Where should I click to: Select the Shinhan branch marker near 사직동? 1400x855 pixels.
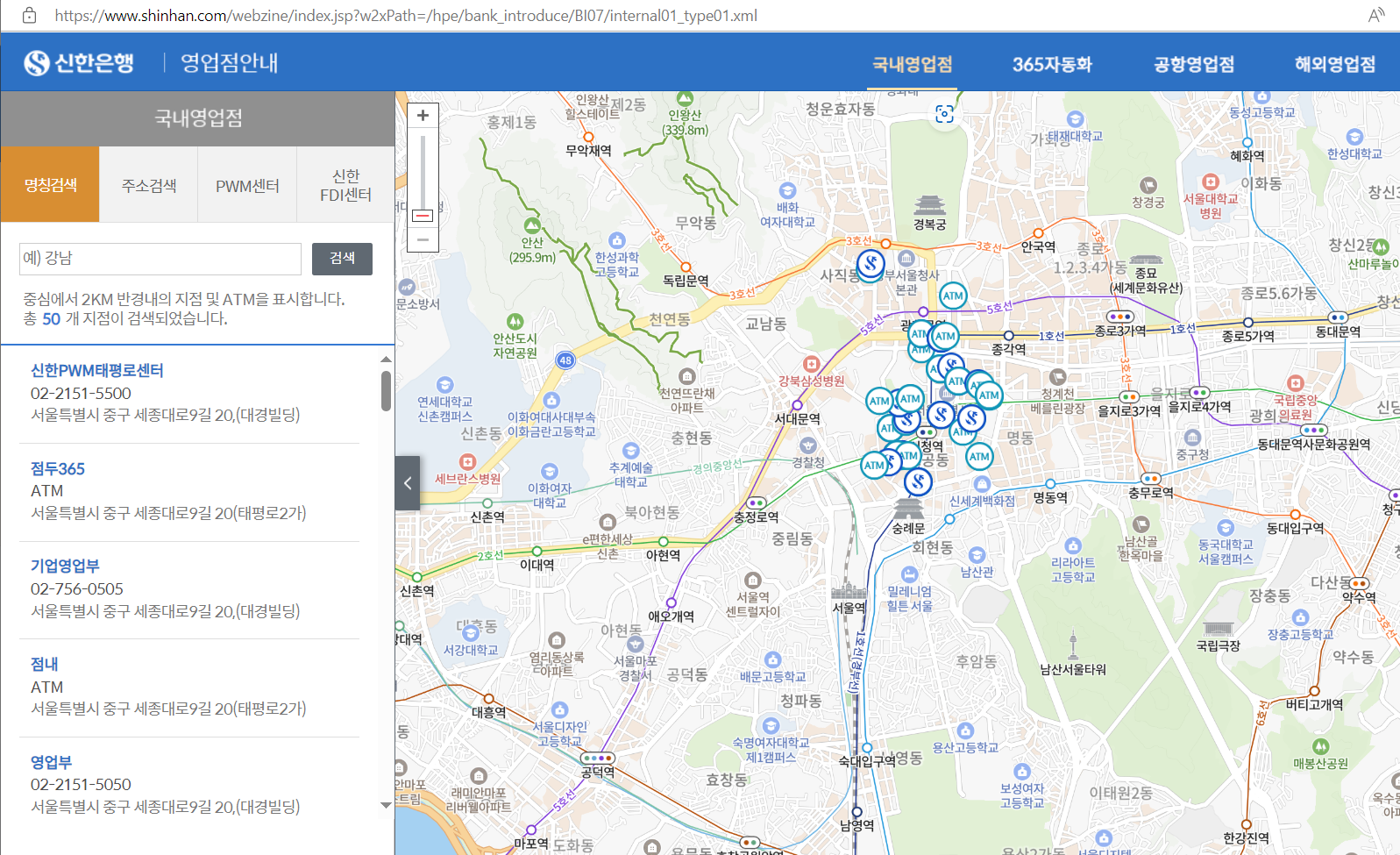coord(871,263)
